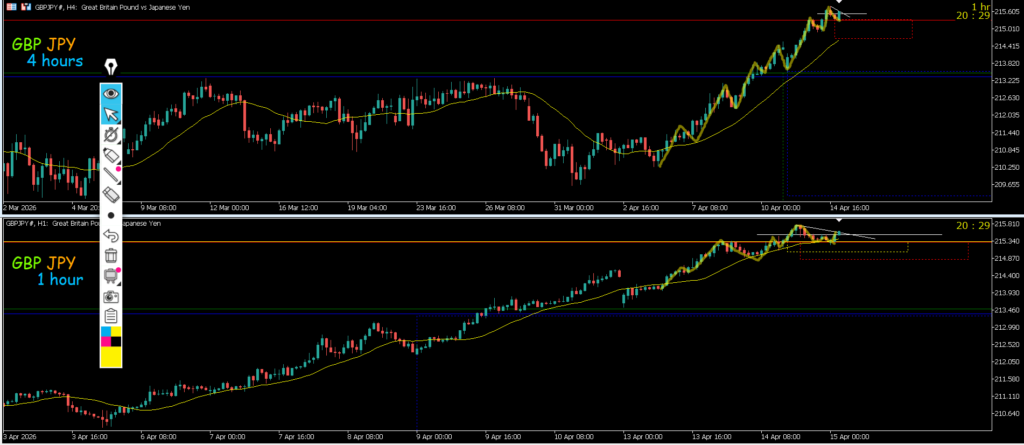Click the camera screenshot icon
This screenshot has height=445, width=1024.
click(111, 296)
